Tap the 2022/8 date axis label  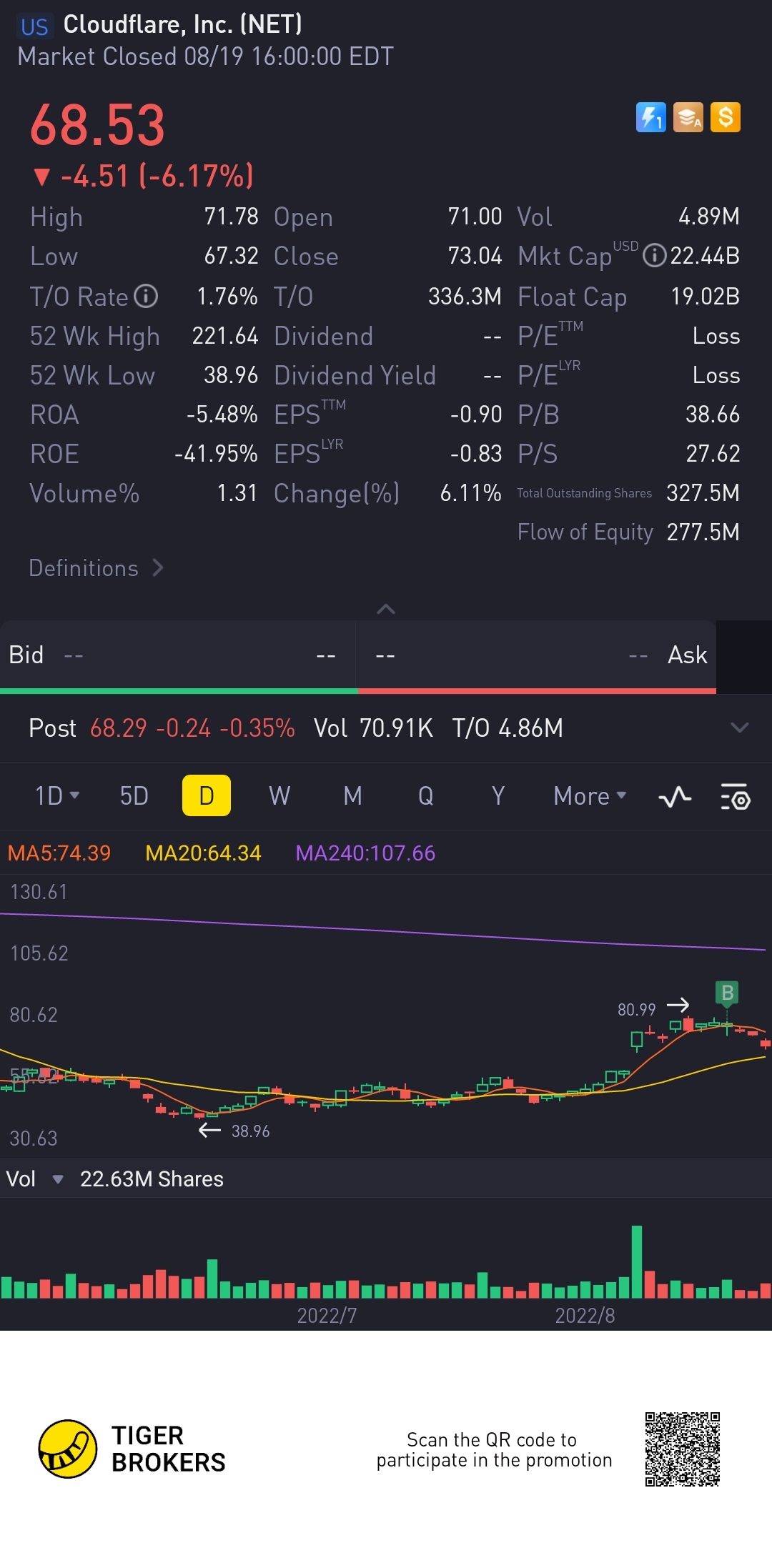pyautogui.click(x=585, y=1315)
